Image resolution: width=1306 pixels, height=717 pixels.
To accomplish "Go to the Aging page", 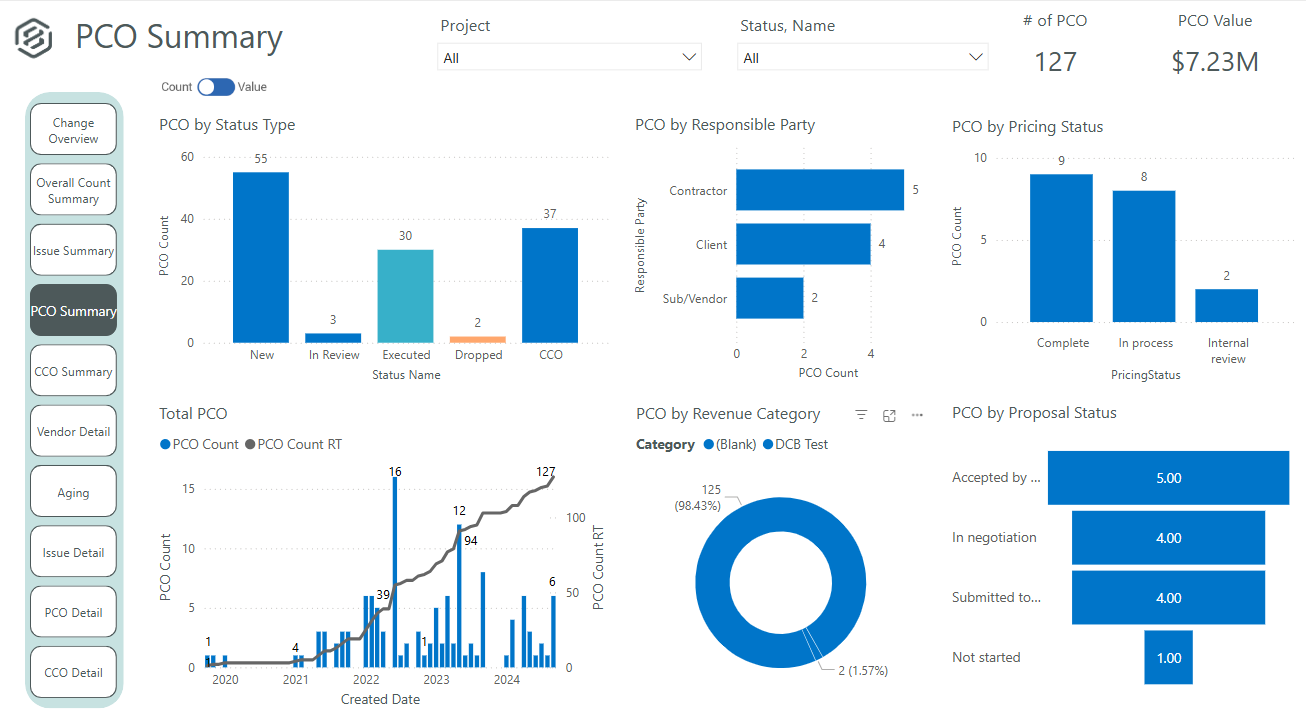I will (74, 492).
